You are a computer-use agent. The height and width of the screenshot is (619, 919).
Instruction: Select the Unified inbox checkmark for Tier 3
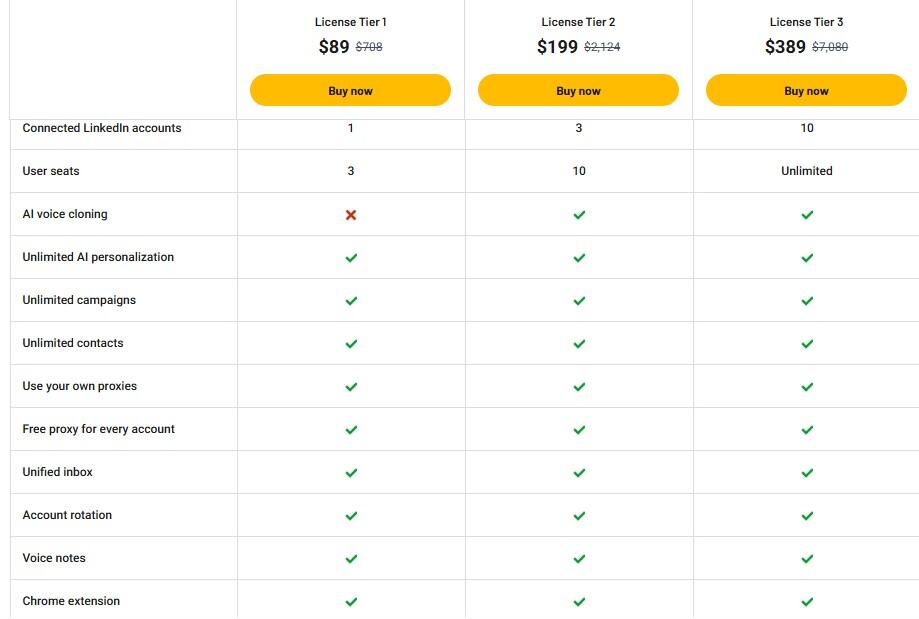coord(806,472)
